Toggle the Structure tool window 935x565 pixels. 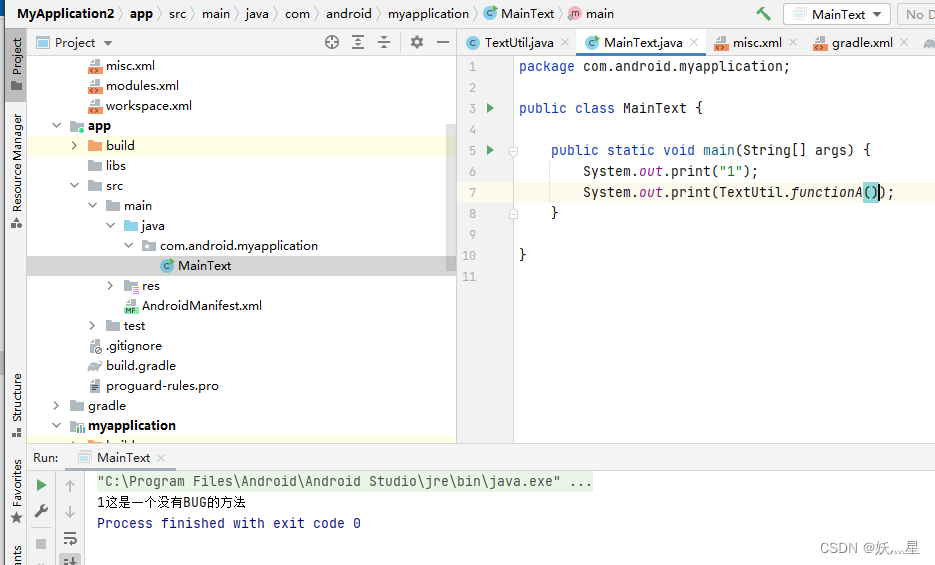(17, 405)
